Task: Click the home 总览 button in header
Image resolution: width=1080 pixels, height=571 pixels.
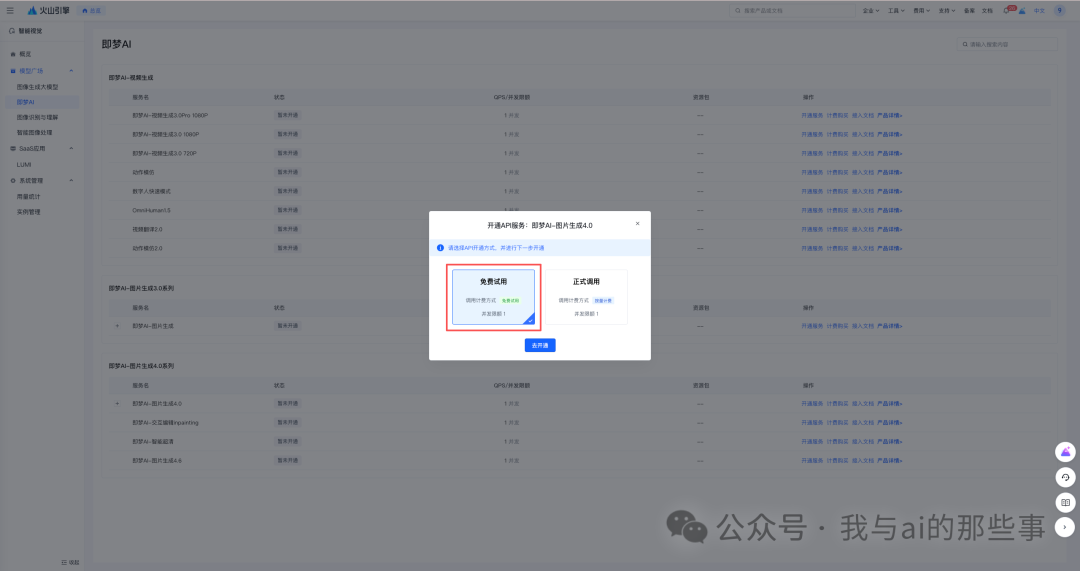Action: click(92, 10)
